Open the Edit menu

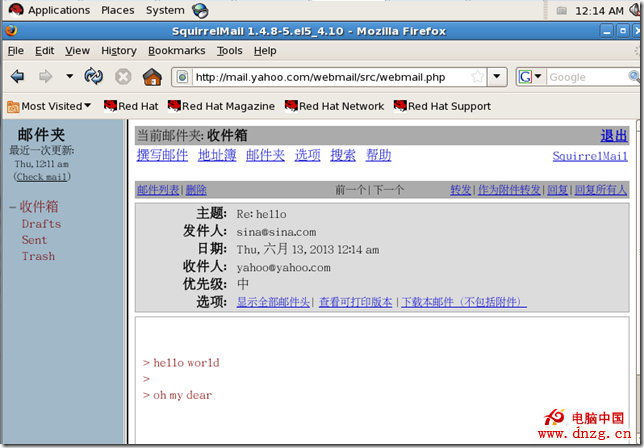[x=44, y=51]
